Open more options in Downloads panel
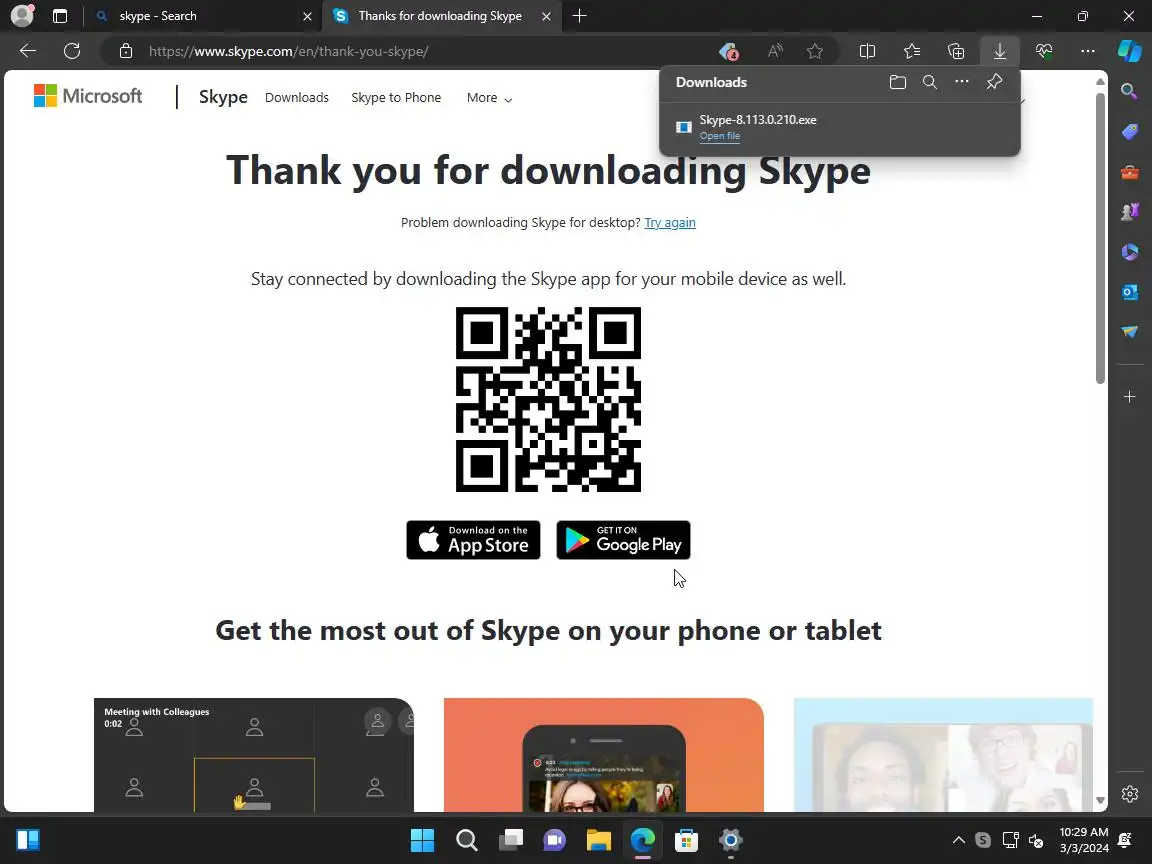 click(x=962, y=82)
